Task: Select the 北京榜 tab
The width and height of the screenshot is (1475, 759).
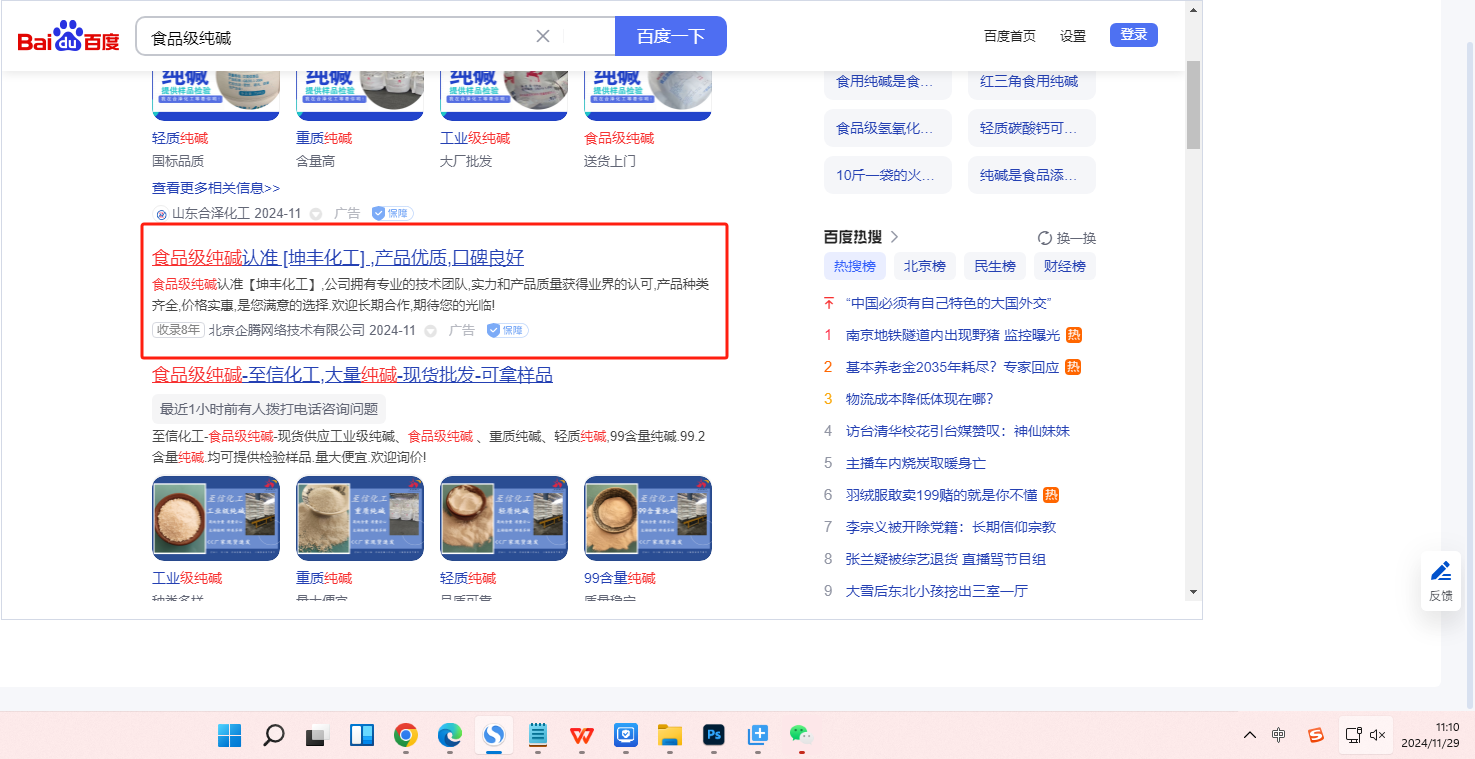Action: pos(925,266)
